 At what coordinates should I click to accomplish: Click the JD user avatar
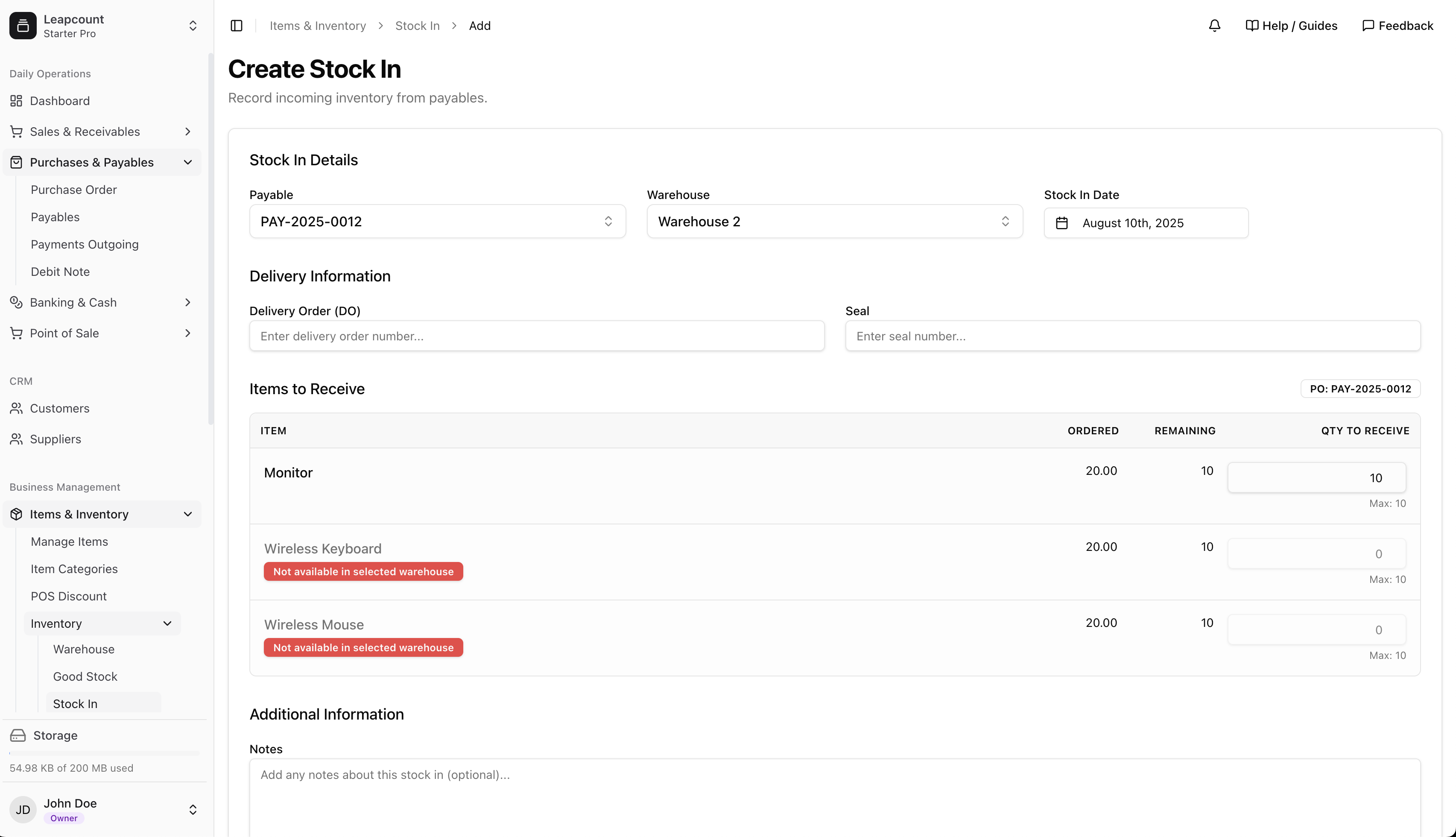(23, 810)
